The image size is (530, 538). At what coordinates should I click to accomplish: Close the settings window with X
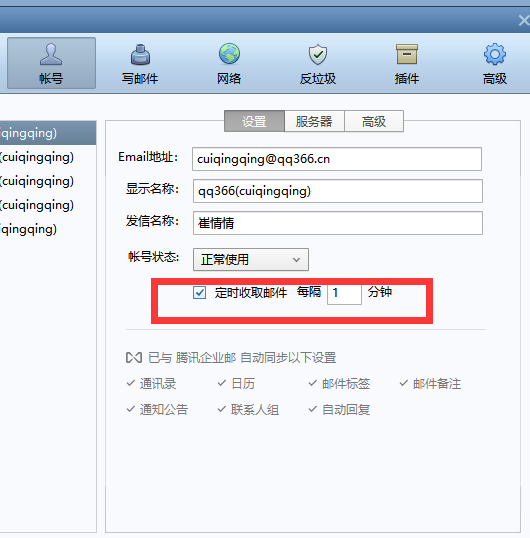pyautogui.click(x=523, y=21)
